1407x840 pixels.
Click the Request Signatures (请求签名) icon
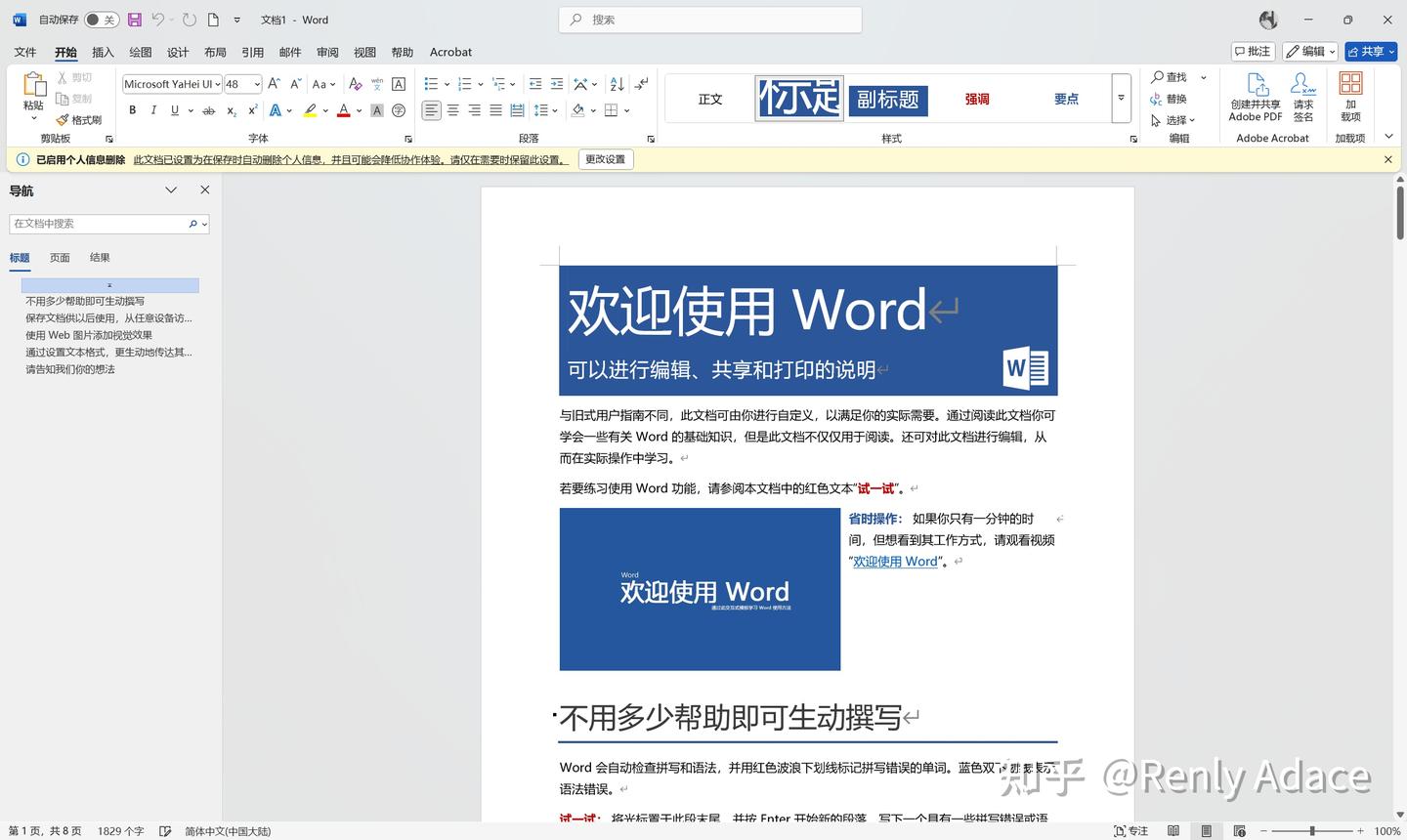pyautogui.click(x=1303, y=97)
